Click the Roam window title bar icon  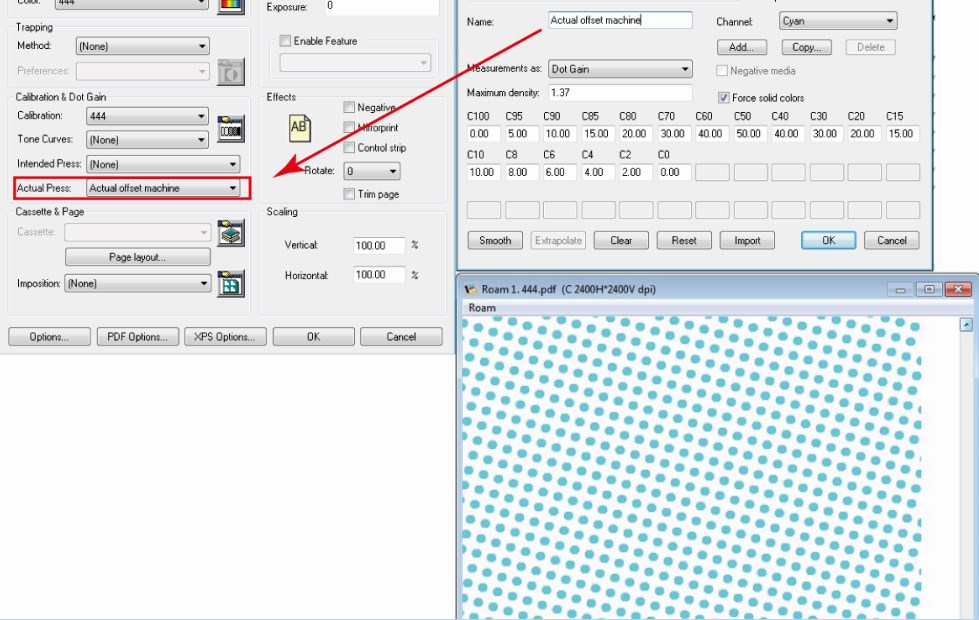click(470, 289)
